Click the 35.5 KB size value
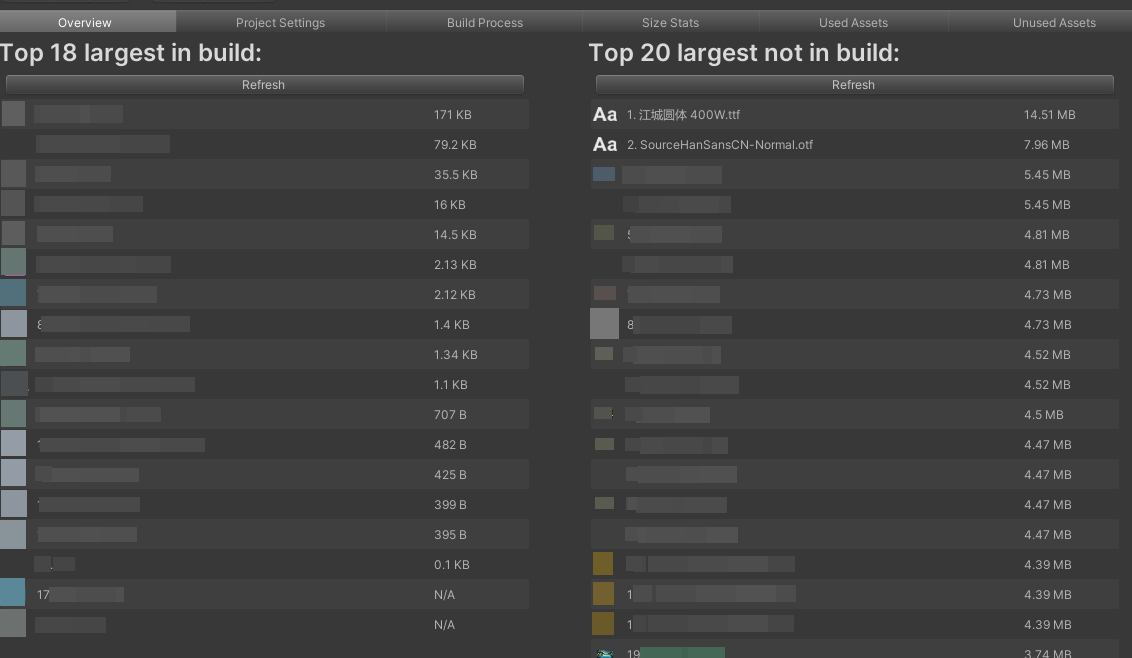1132x658 pixels. click(456, 175)
